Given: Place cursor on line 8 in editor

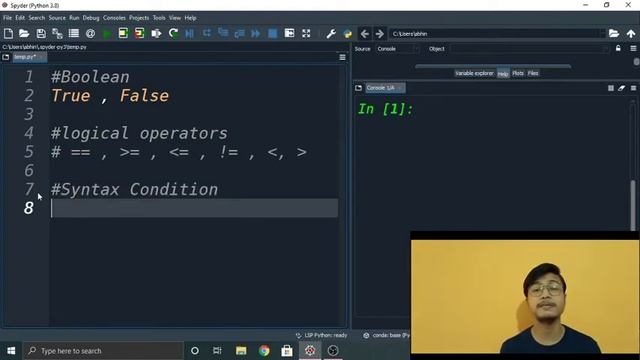Looking at the screenshot, I should click(x=194, y=208).
